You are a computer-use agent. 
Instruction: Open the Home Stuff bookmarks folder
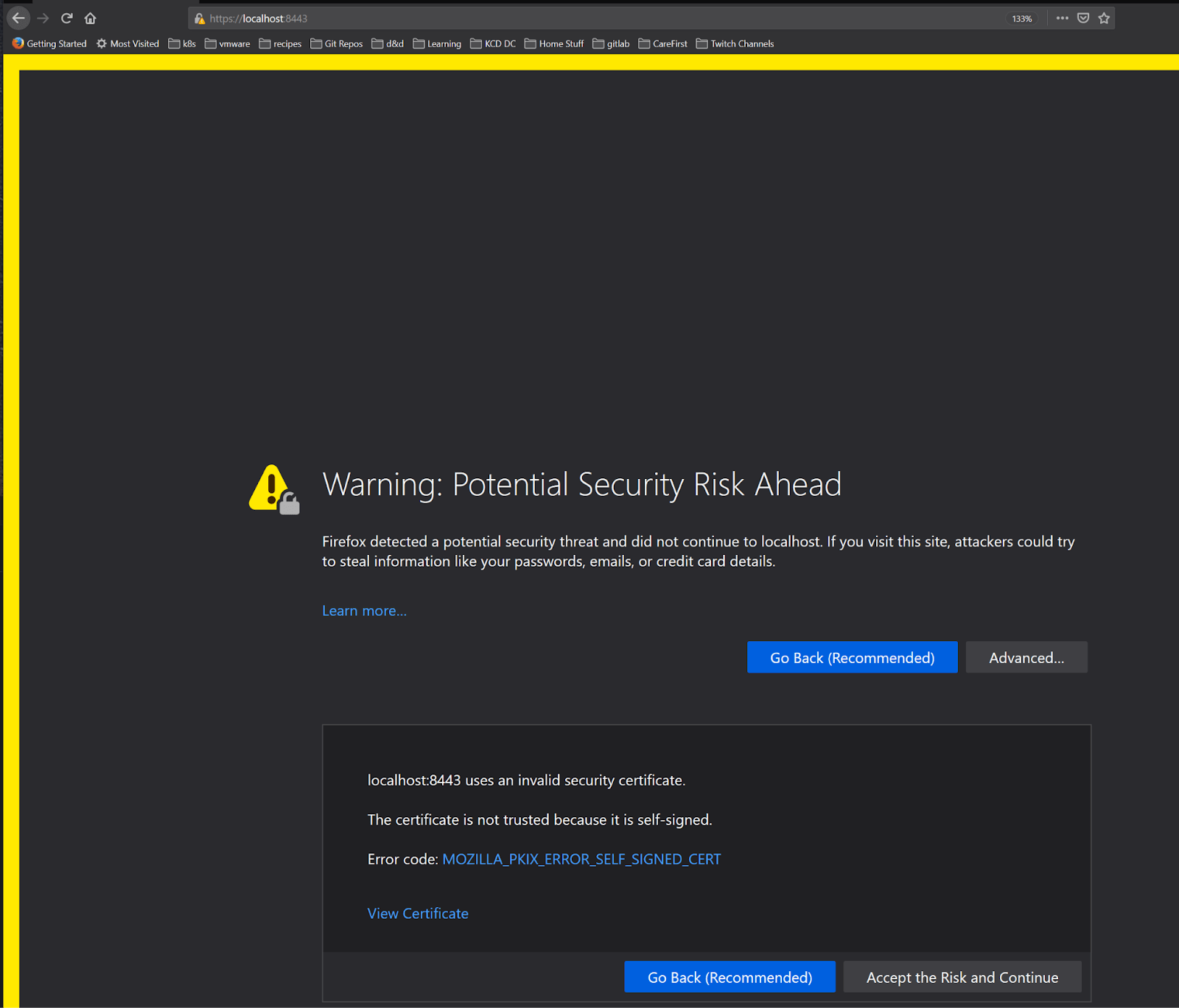point(554,43)
